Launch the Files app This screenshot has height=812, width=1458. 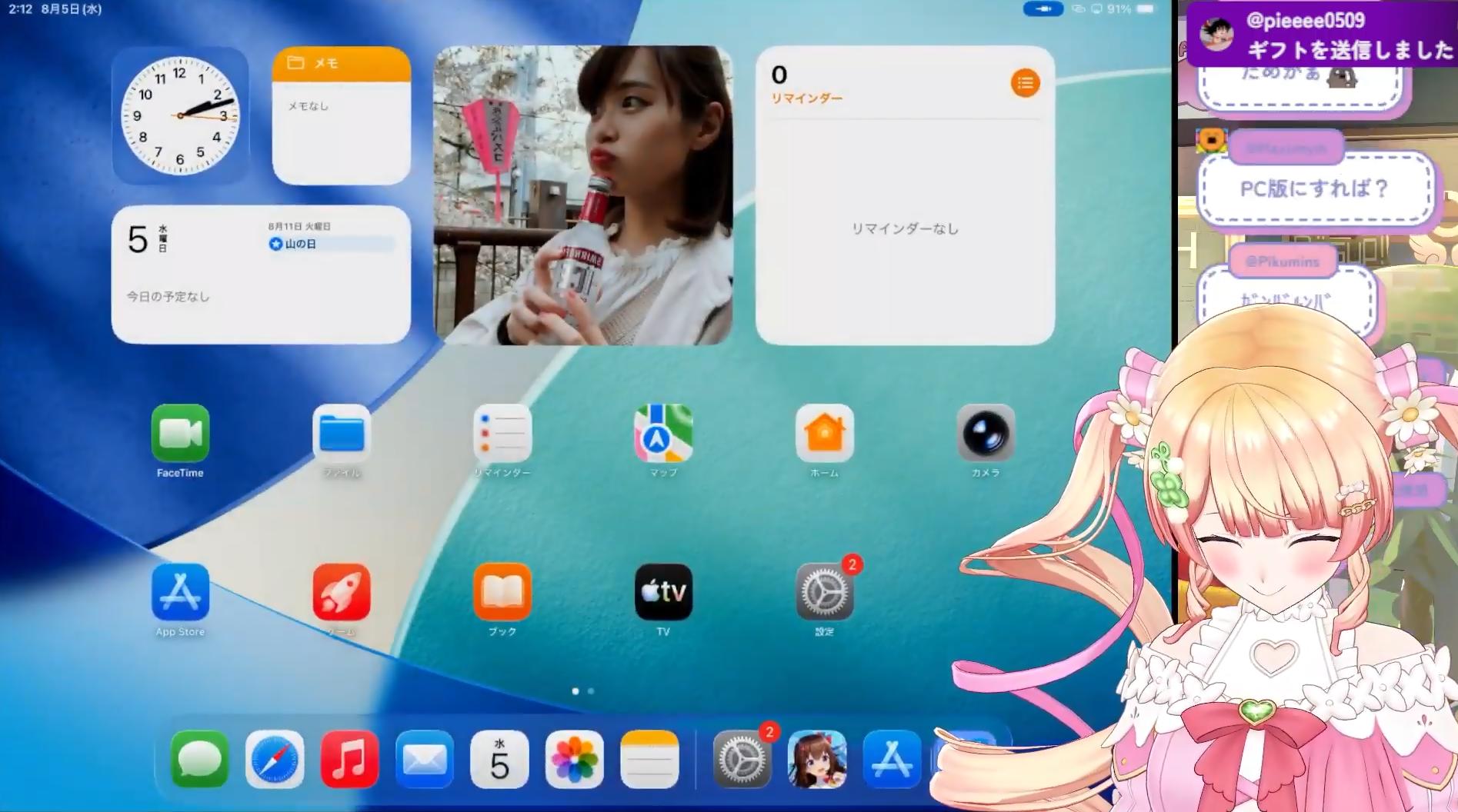pos(342,433)
